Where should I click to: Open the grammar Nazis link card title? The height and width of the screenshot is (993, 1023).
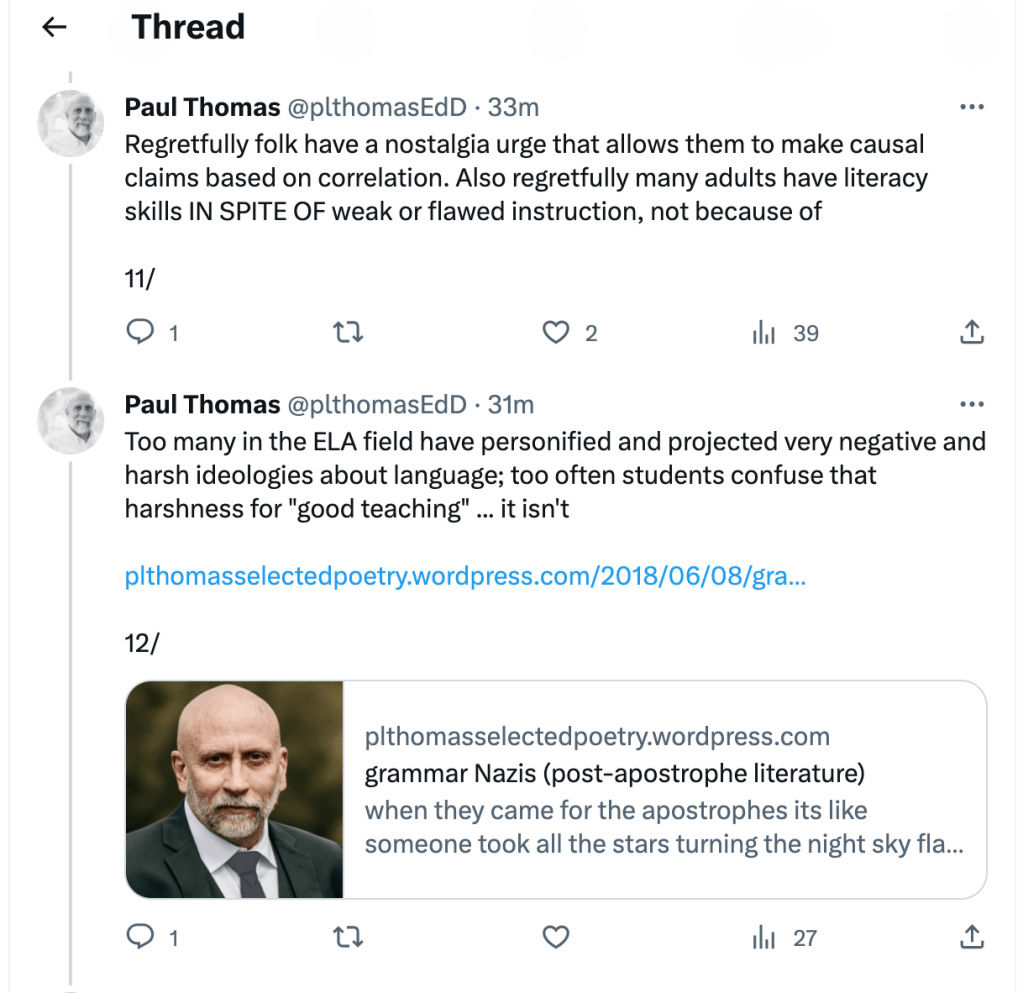[x=614, y=773]
